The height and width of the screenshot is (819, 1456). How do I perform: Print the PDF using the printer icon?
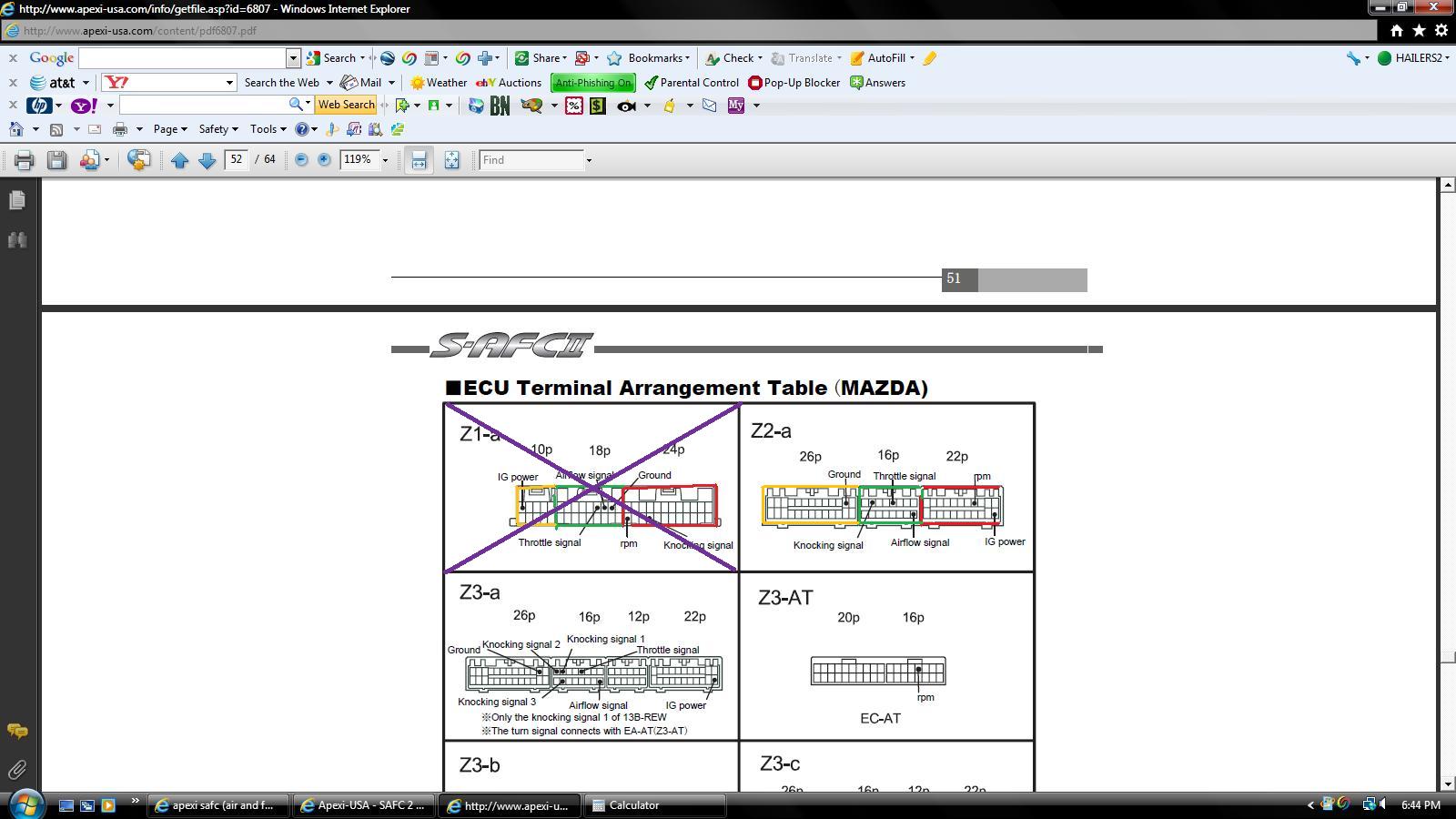[25, 160]
